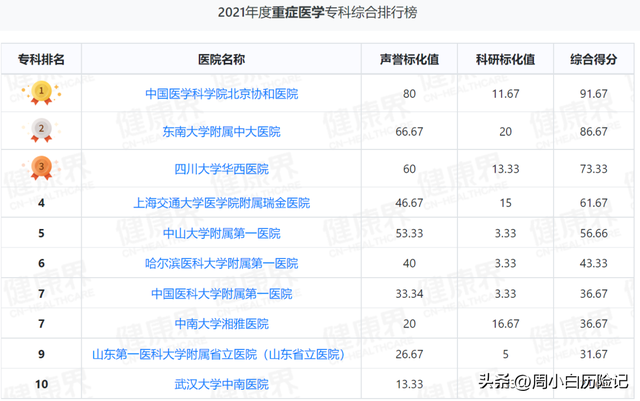Select the 声誉标化值 value 33.34
Viewport: 640px width, 401px height.
409,294
